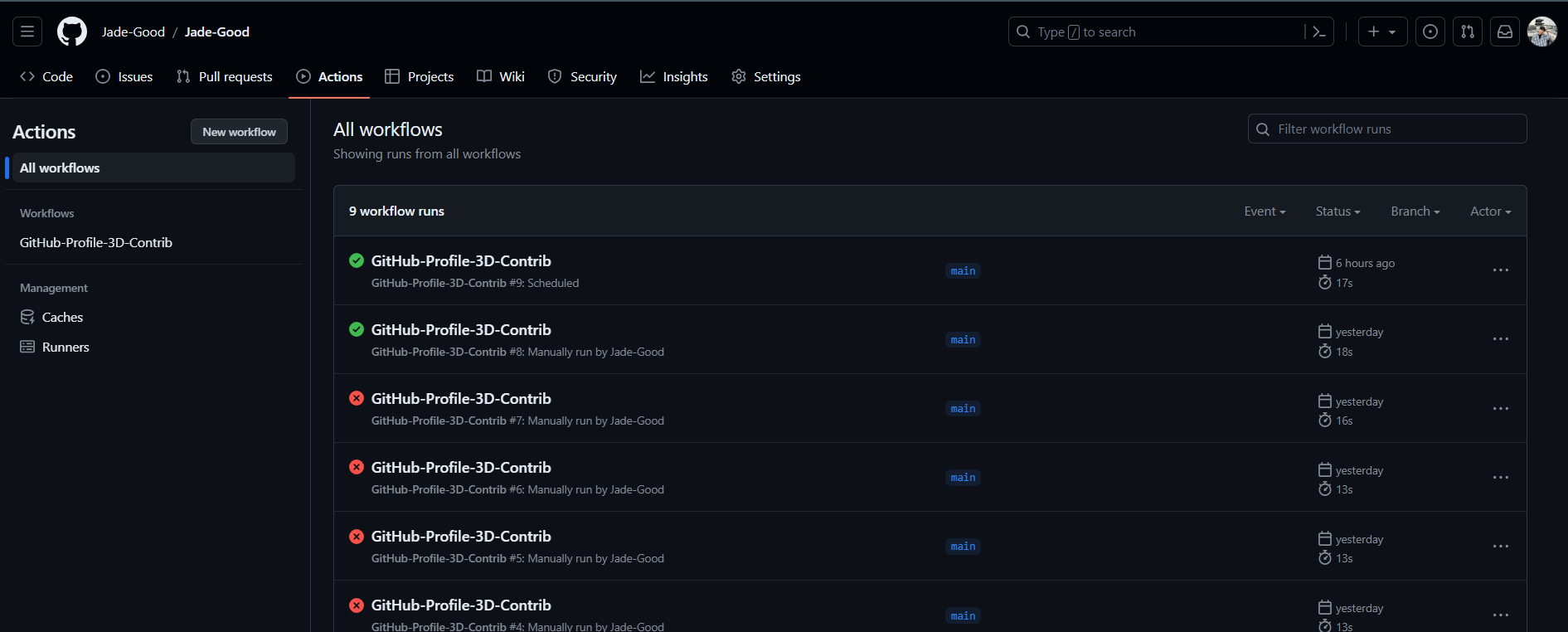Click the success status icon of run #8
This screenshot has height=632, width=1568.
click(x=357, y=329)
